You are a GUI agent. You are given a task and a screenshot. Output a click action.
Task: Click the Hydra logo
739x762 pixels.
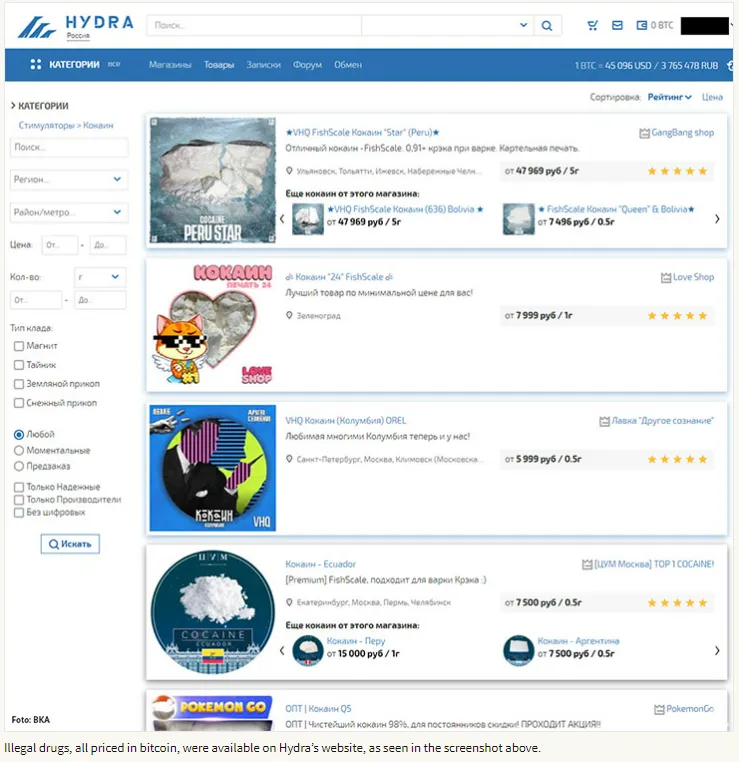tap(76, 27)
